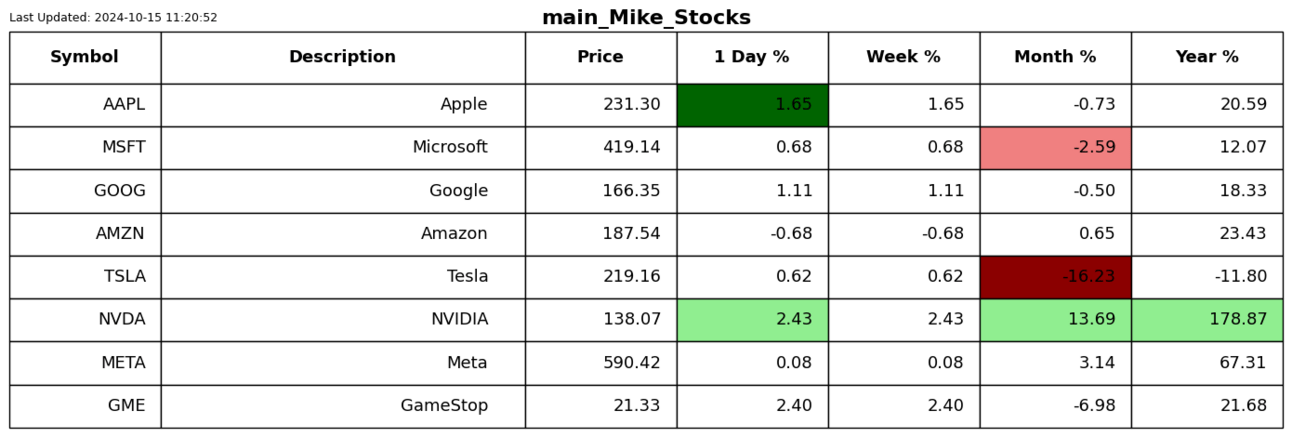
Task: Click the Price column header
Action: 601,58
